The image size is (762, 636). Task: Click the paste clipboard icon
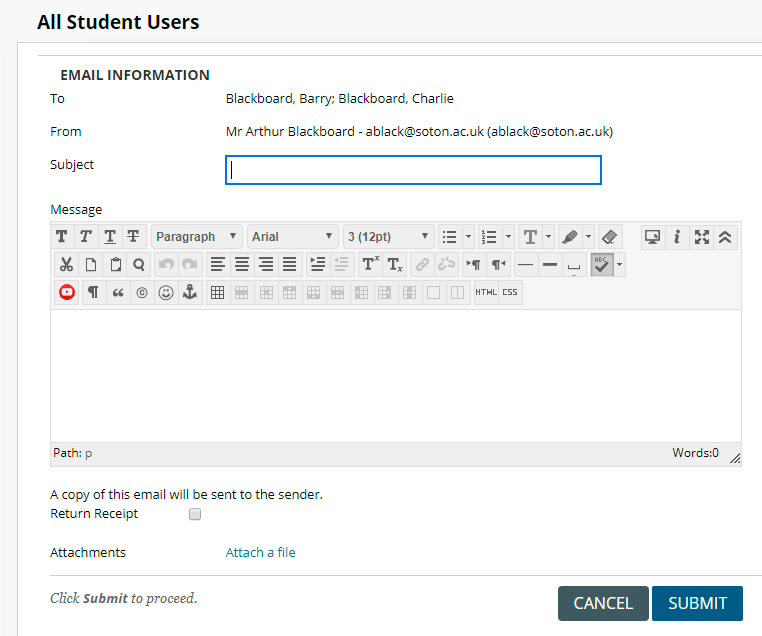click(115, 264)
